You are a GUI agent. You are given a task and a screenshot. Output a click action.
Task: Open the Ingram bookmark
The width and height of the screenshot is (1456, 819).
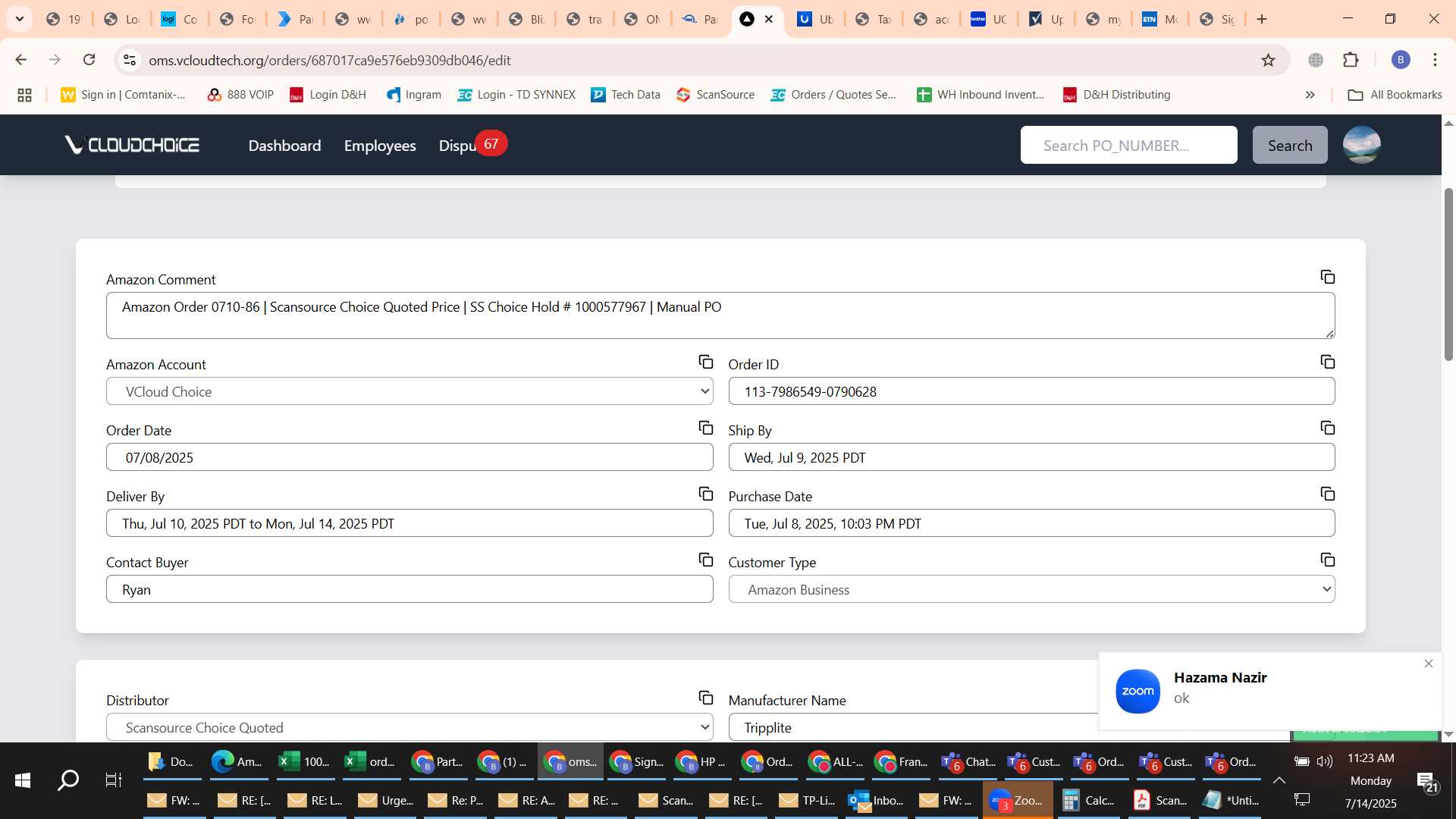tap(414, 95)
